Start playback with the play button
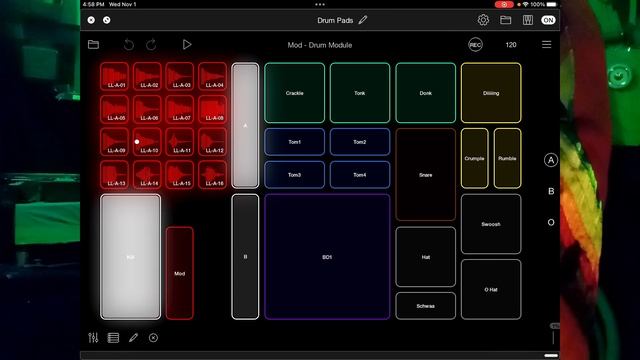Screen dimensions: 640x360 (x=187, y=44)
